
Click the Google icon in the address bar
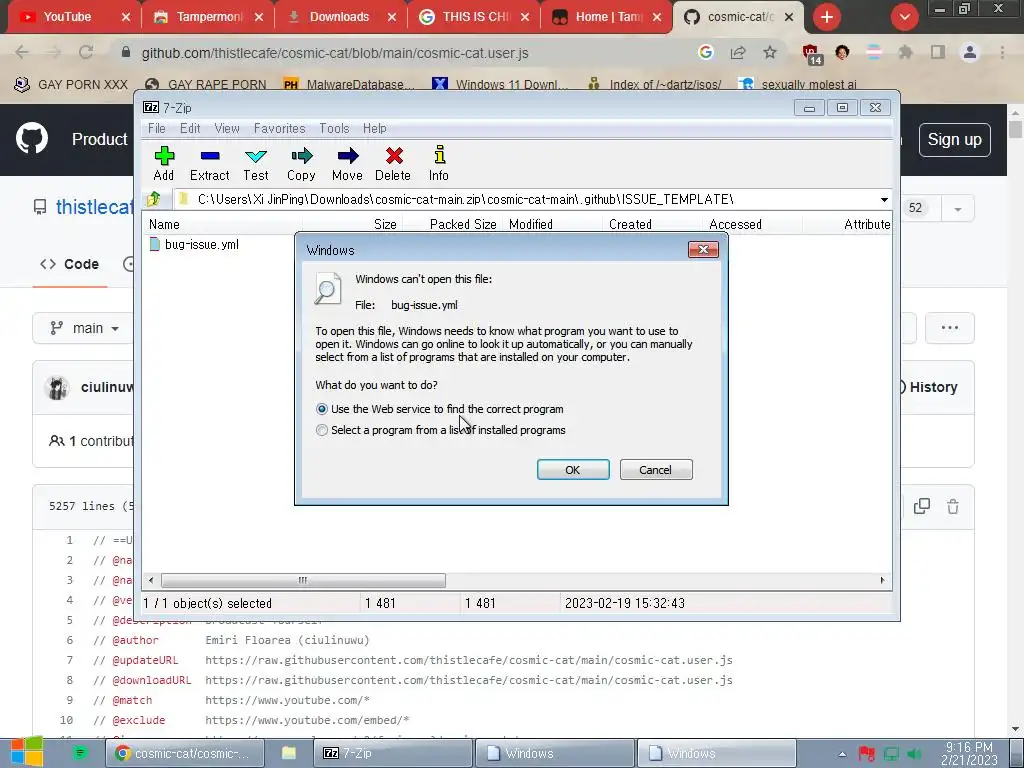(705, 53)
